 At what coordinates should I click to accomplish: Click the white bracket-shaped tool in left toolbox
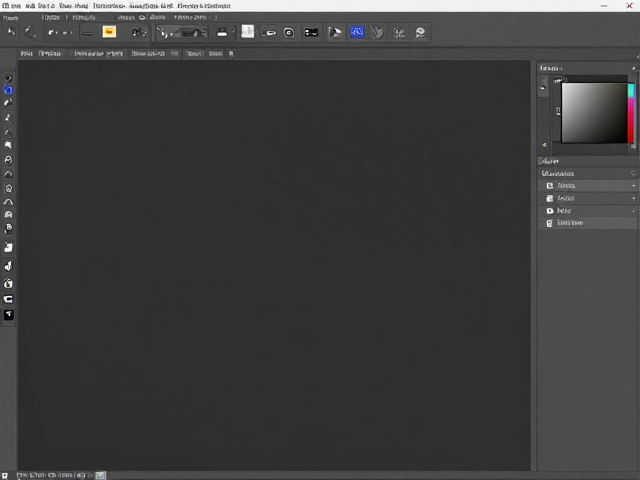(8, 299)
